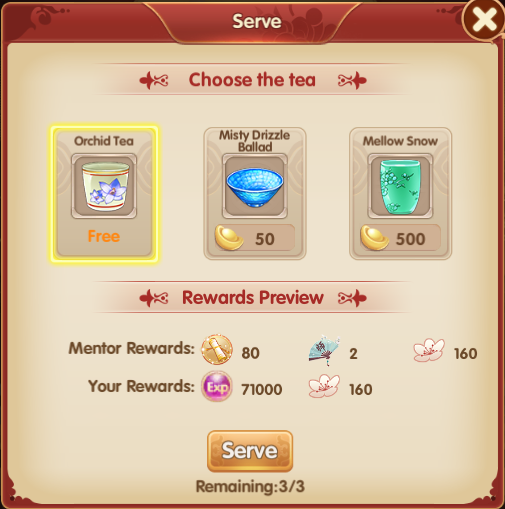The height and width of the screenshot is (509, 505).
Task: Select the blue Misty Drizzle Ballad bowl
Action: click(255, 186)
